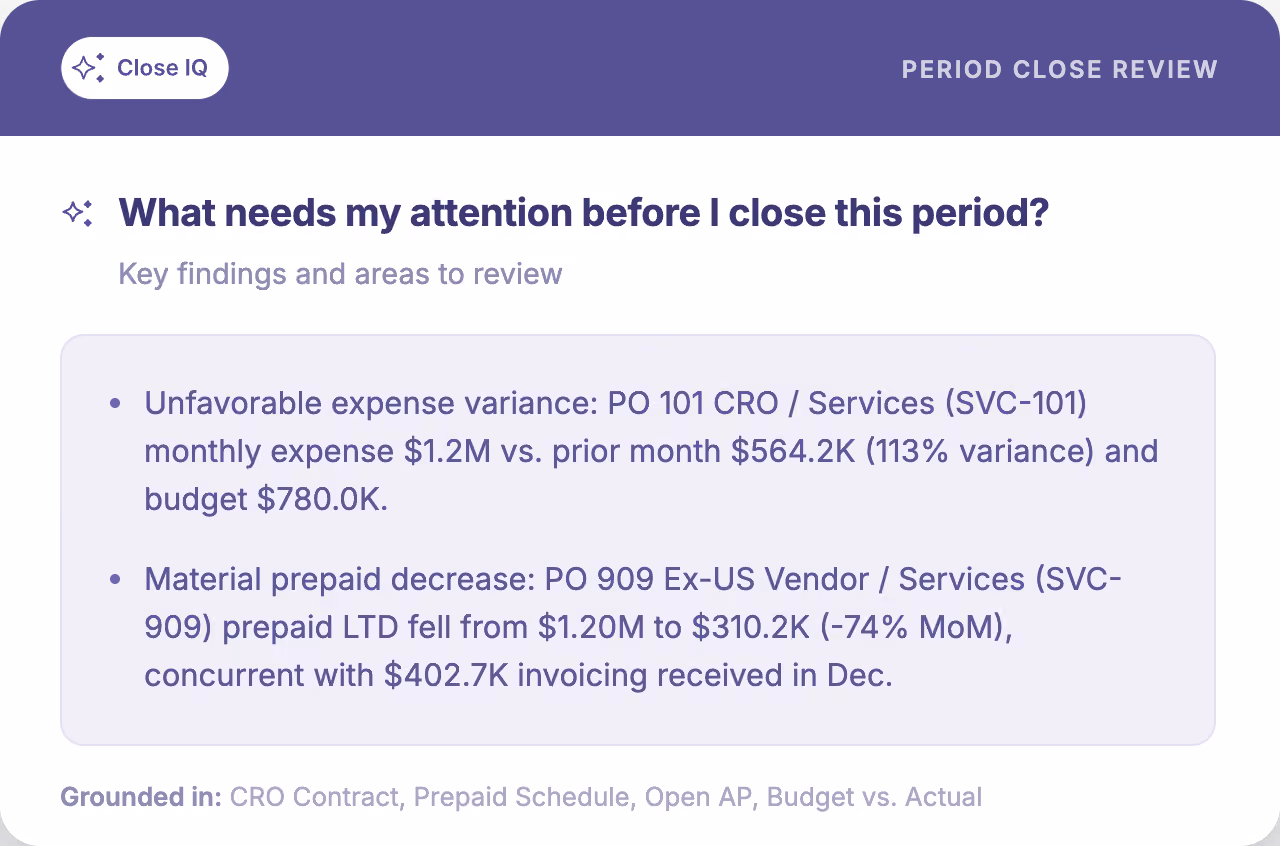Select 'Key findings and areas to review' subtitle

[x=340, y=273]
